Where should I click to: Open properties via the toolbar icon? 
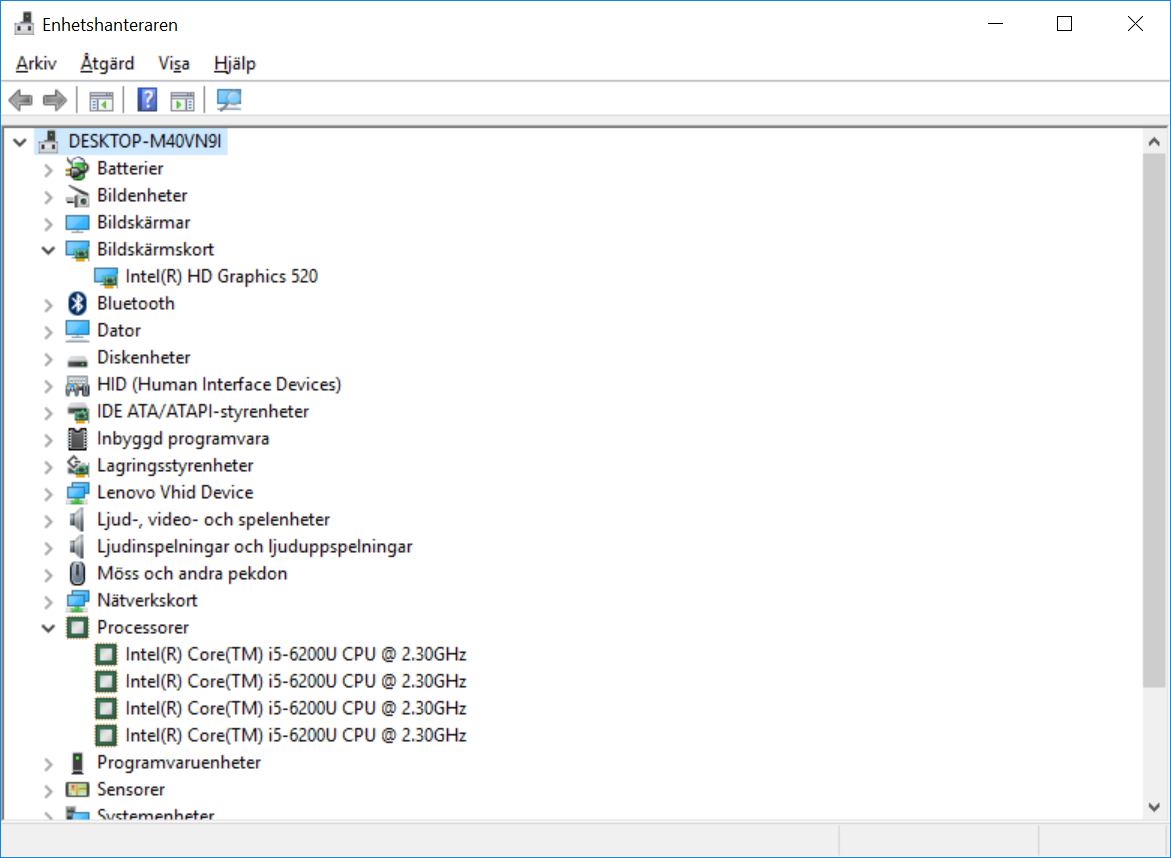point(182,99)
